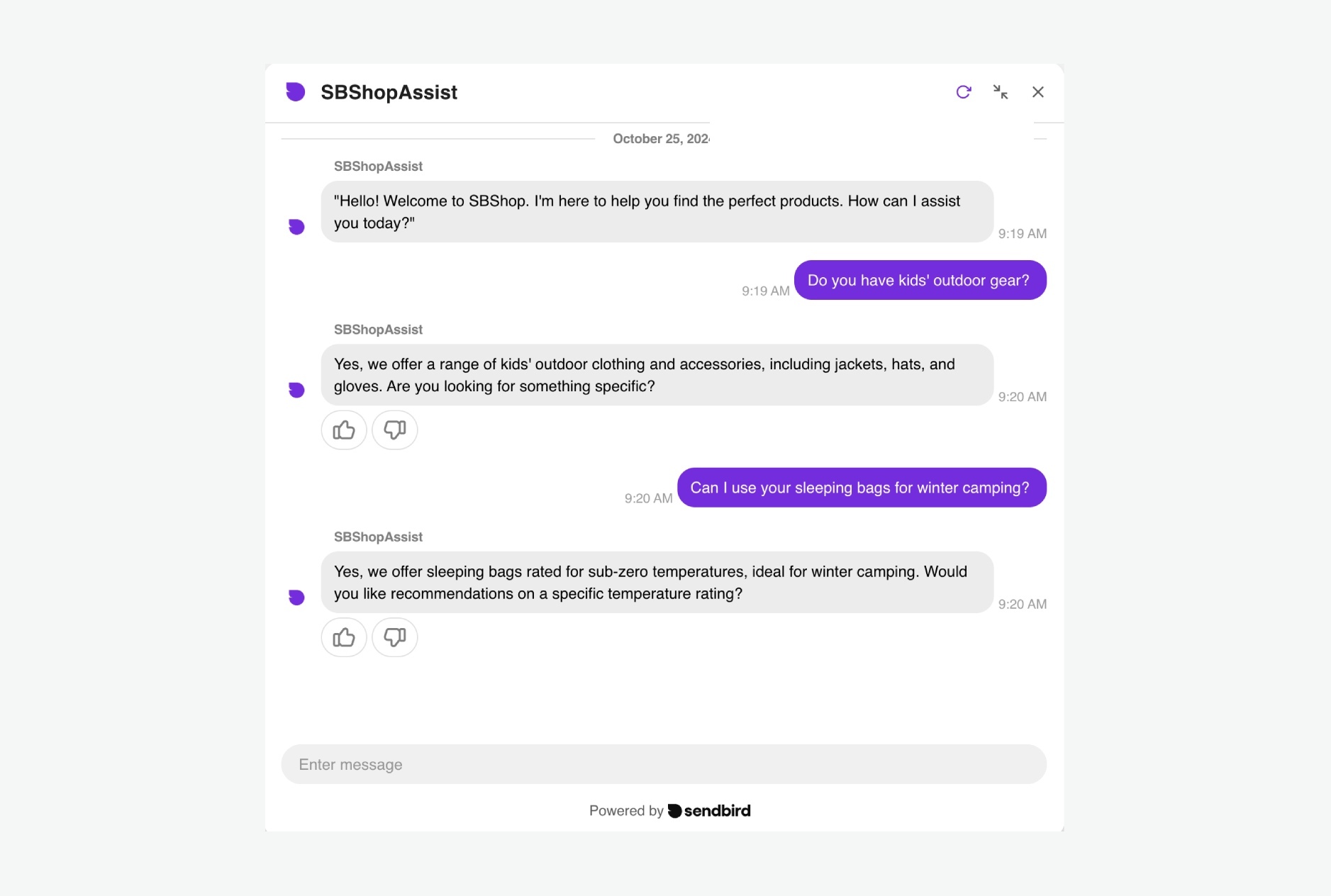This screenshot has height=896, width=1331.
Task: Click the thumbs-up icon under the kids' gear answer
Action: (343, 430)
